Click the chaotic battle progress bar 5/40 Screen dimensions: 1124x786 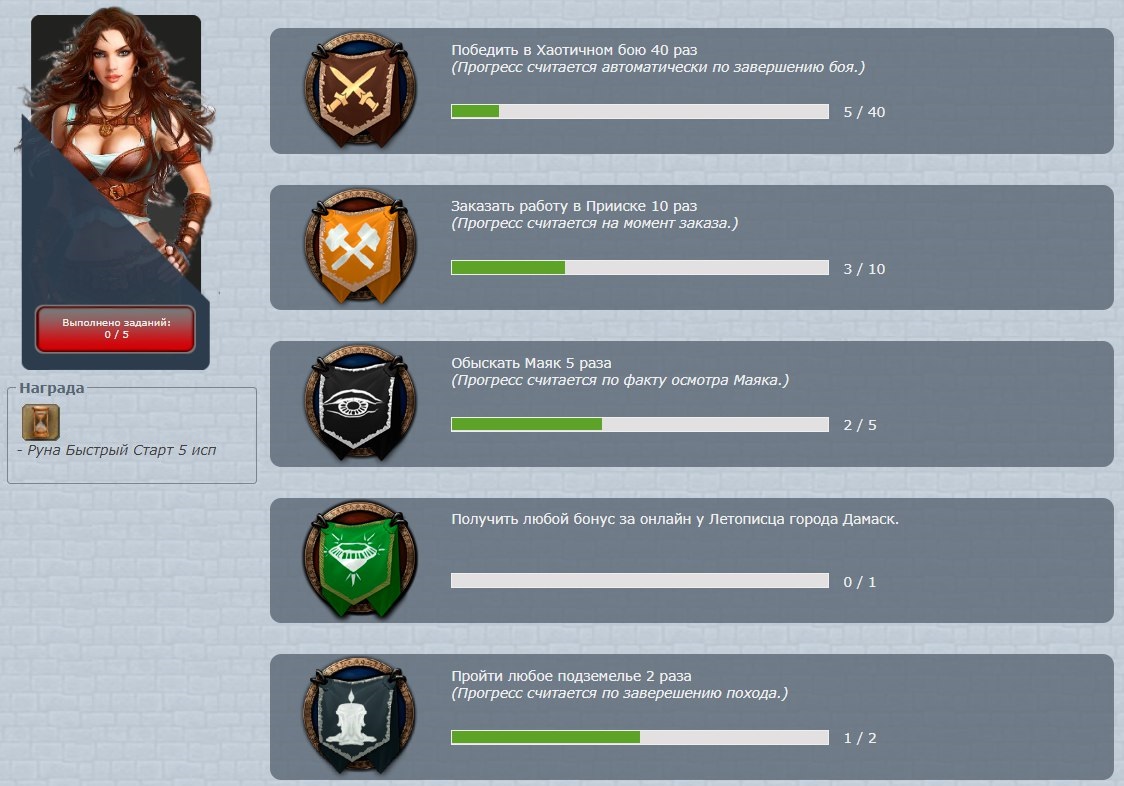(639, 111)
